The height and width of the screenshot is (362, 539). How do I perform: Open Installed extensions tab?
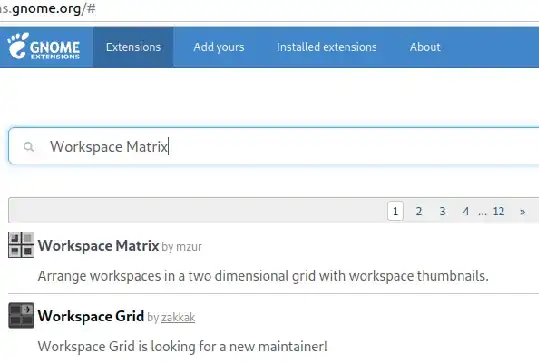327,47
